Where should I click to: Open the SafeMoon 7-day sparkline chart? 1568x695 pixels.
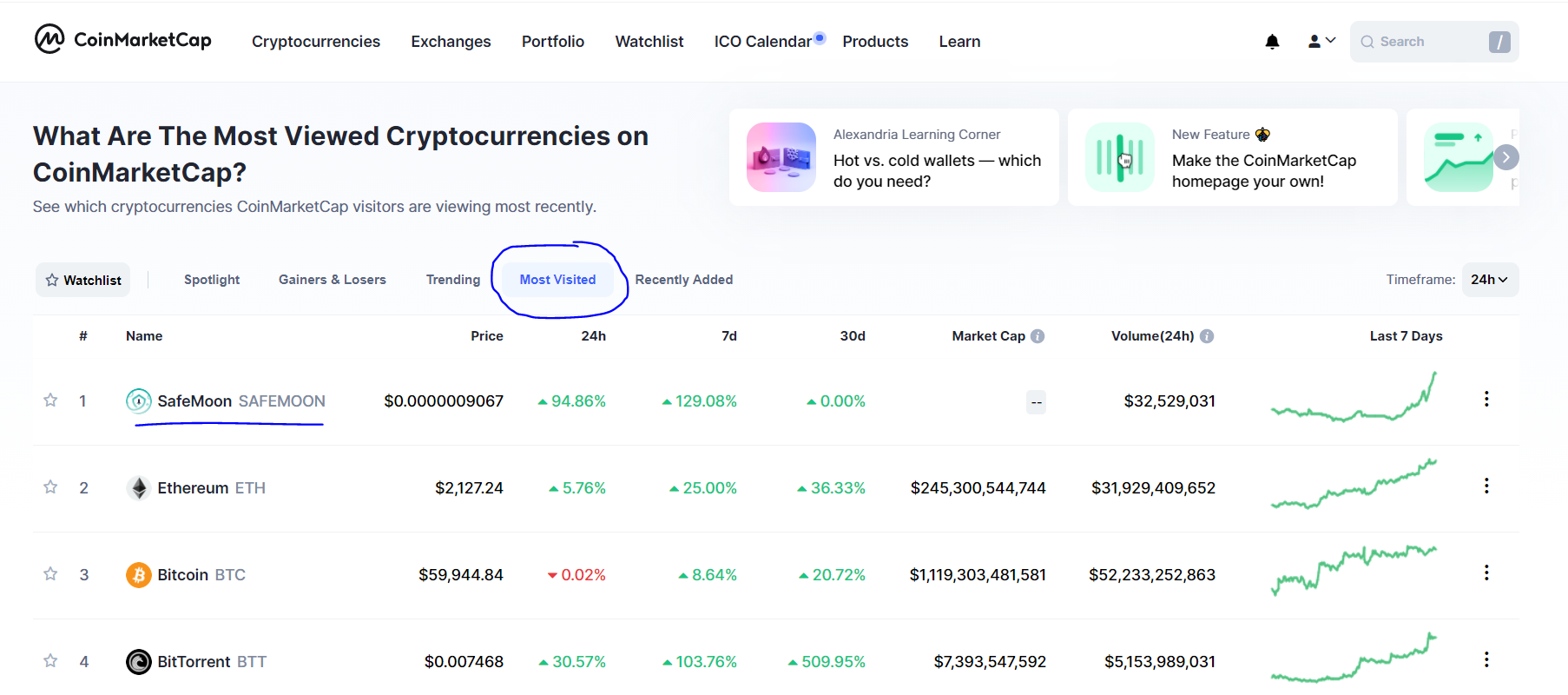pyautogui.click(x=1354, y=397)
